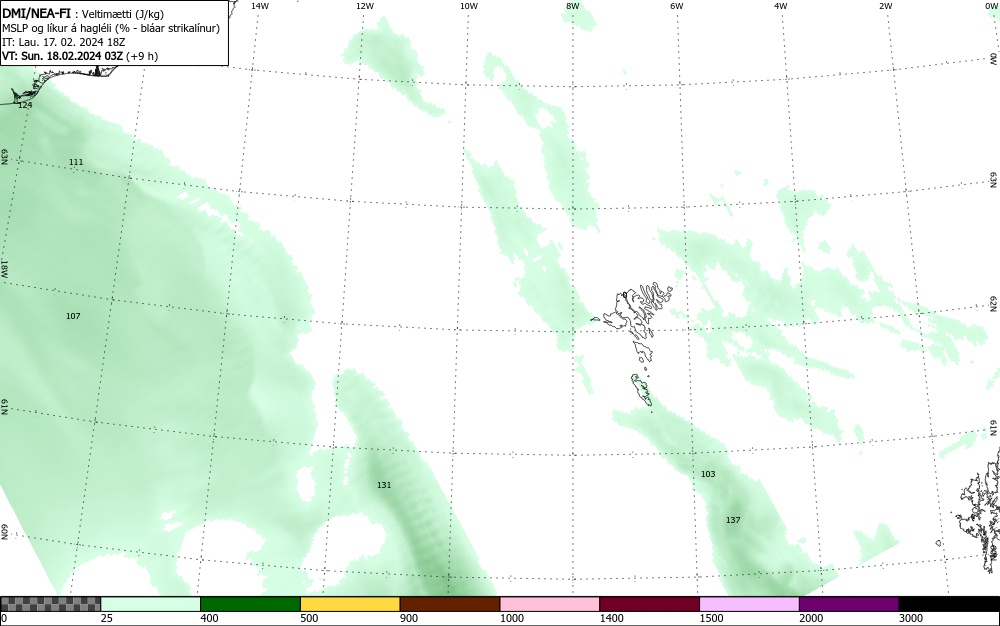Click the light green 25-400 legend swatch
This screenshot has width=1000, height=626.
pyautogui.click(x=151, y=604)
